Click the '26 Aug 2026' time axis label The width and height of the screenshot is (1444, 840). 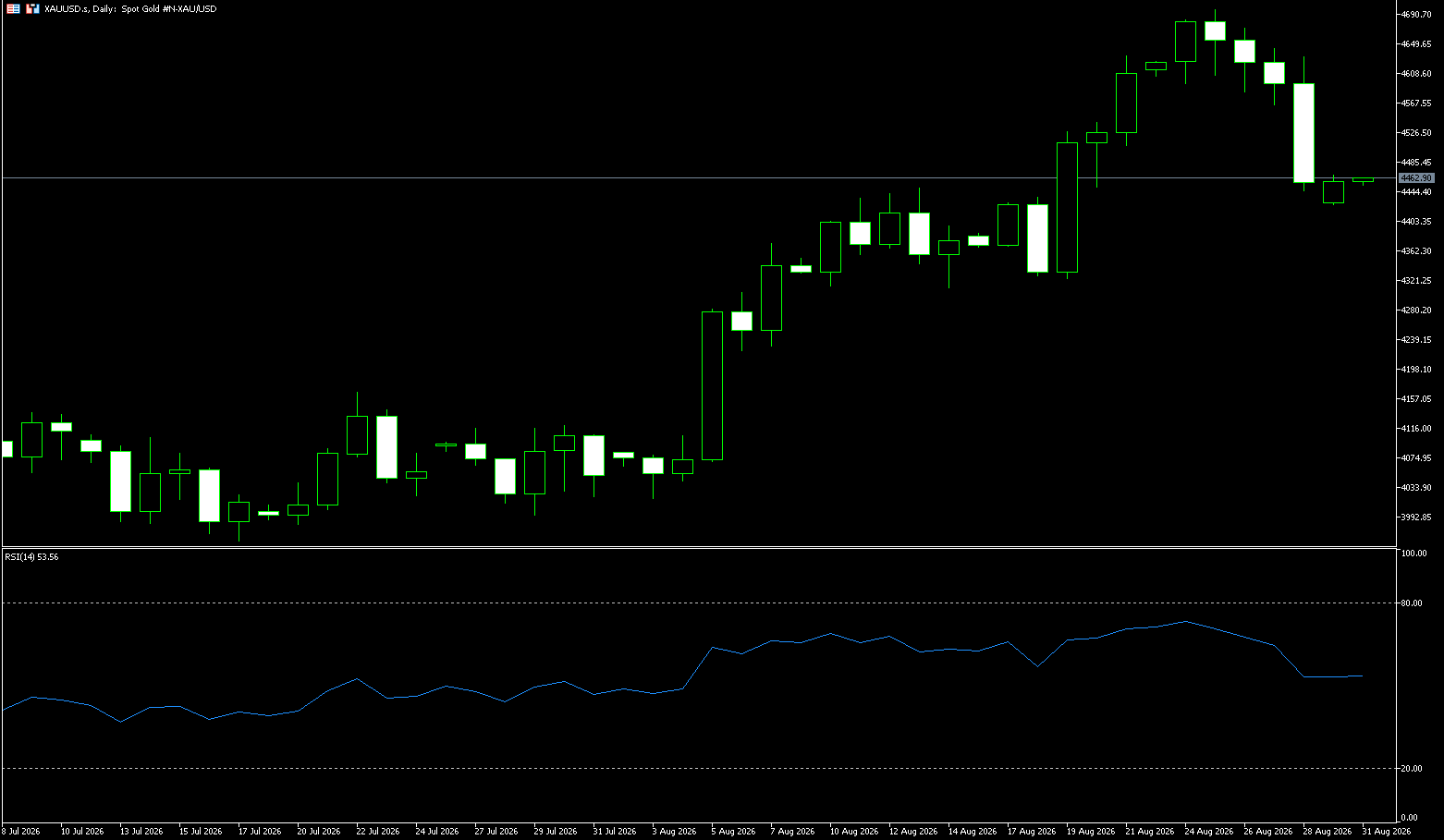(x=1267, y=832)
